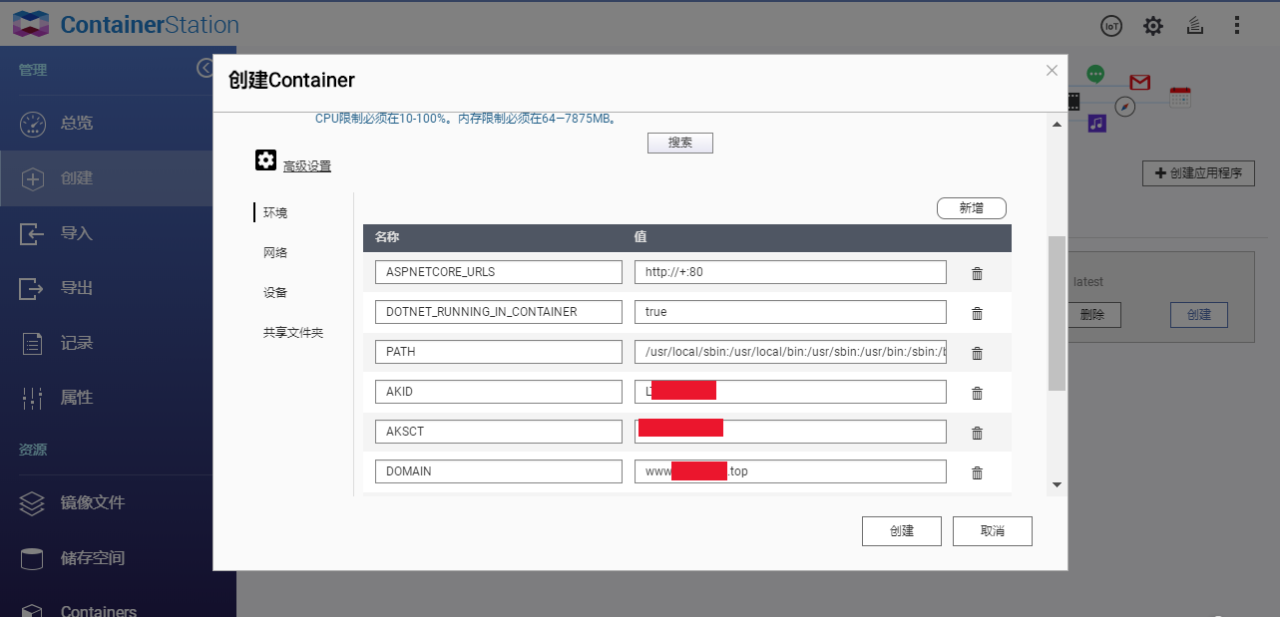This screenshot has width=1280, height=617.
Task: Click 创建应用程序 button in background
Action: coord(1198,173)
